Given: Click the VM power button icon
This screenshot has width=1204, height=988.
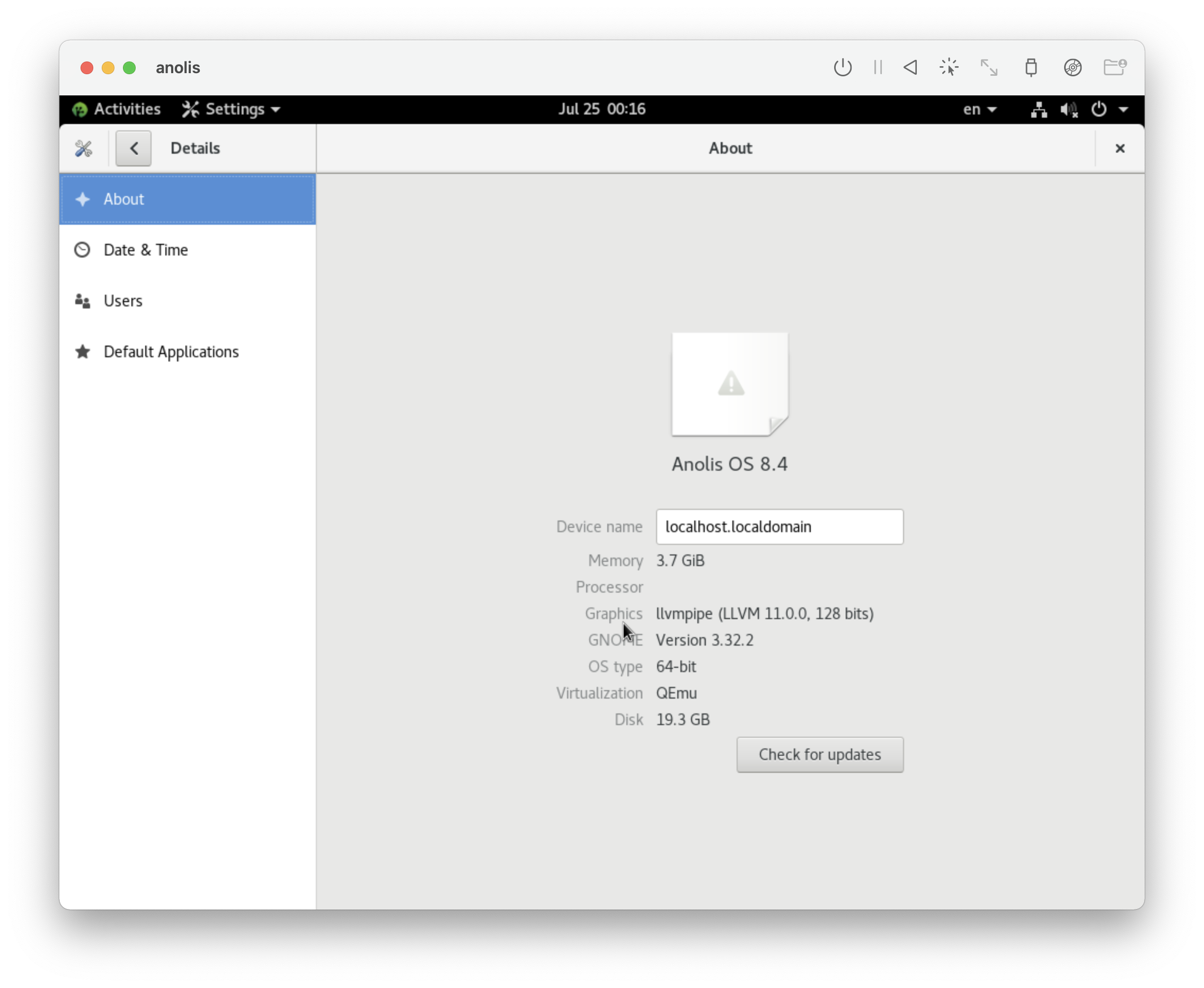Looking at the screenshot, I should 842,68.
